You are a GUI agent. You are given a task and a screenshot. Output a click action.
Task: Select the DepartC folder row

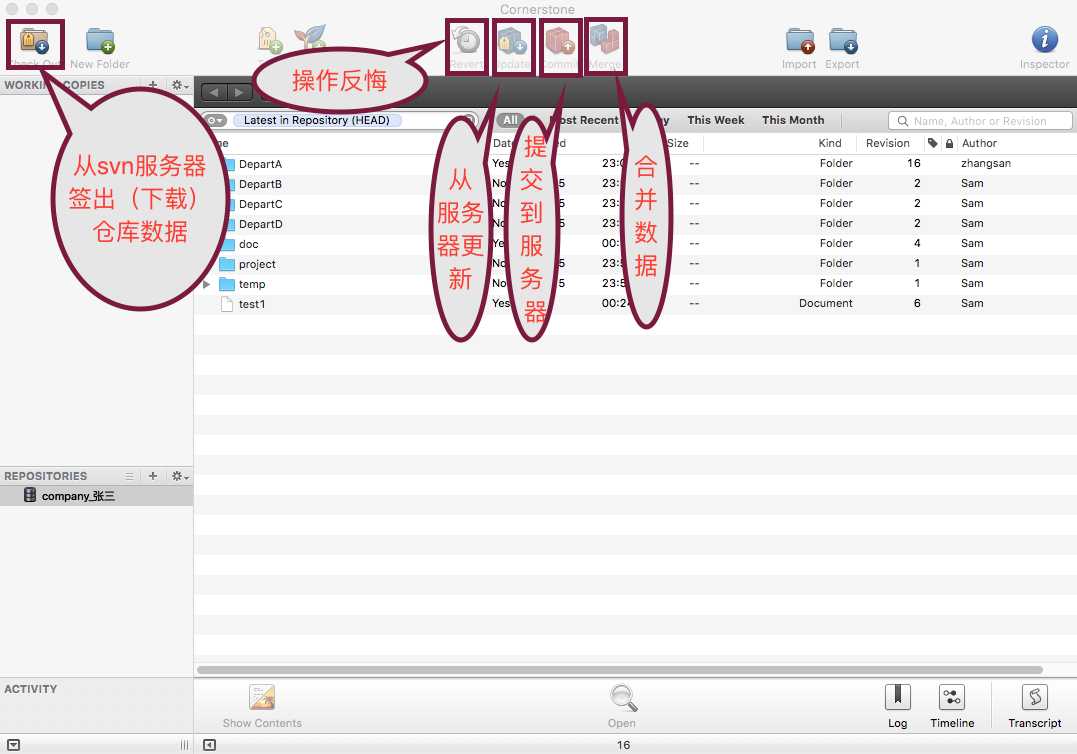point(635,203)
